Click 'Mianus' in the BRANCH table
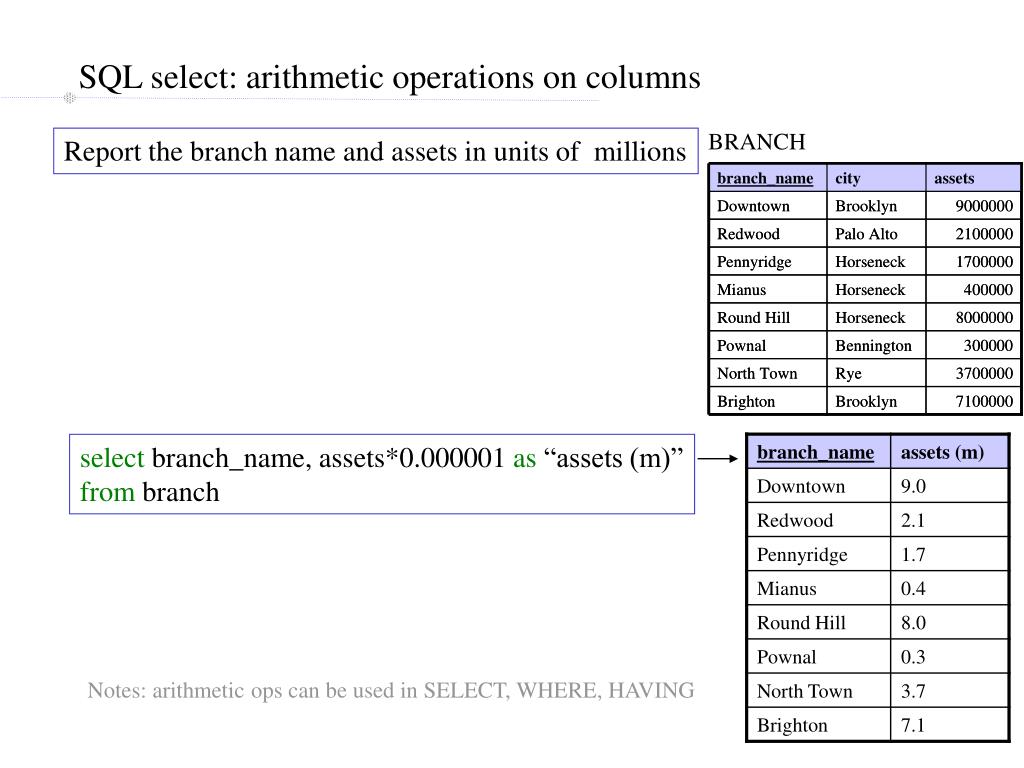Image resolution: width=1024 pixels, height=768 pixels. pos(741,290)
